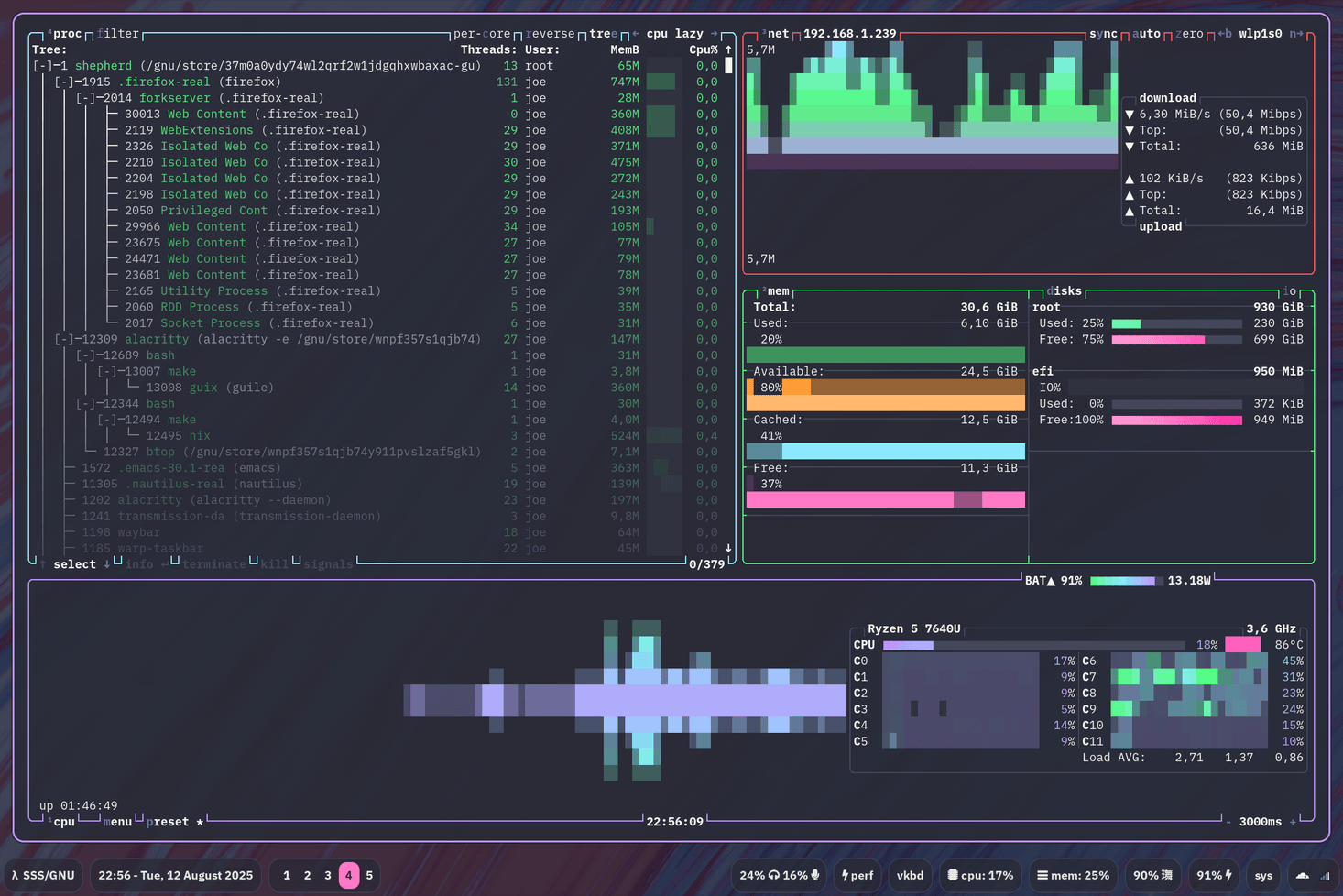
Task: Open the btop menu option
Action: point(117,822)
